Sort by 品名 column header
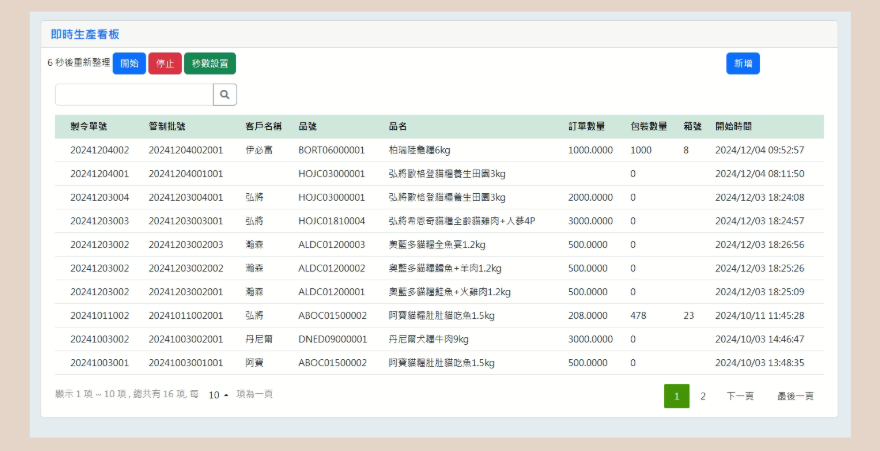880x451 pixels. [x=398, y=127]
